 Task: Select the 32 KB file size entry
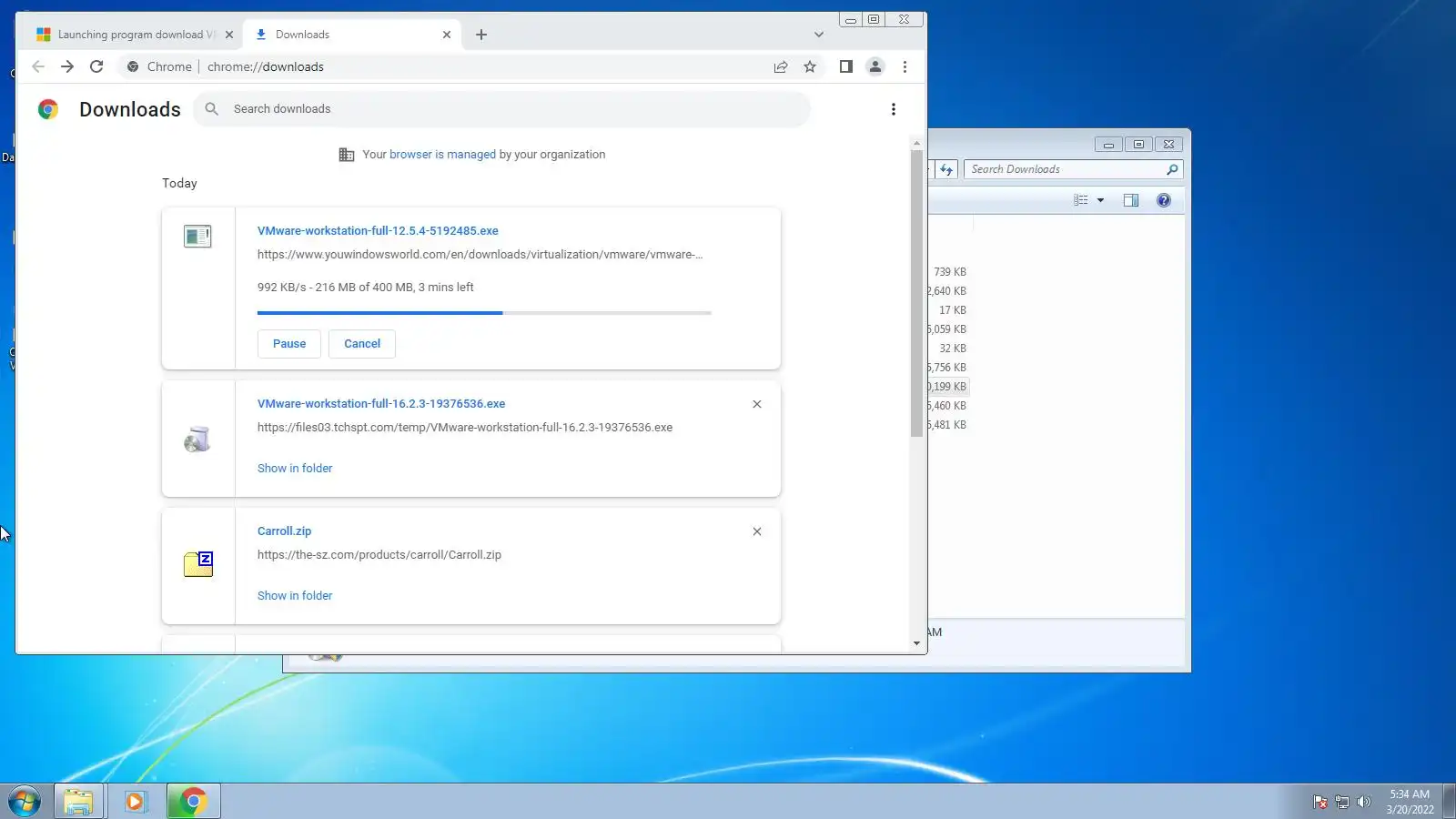pos(953,349)
